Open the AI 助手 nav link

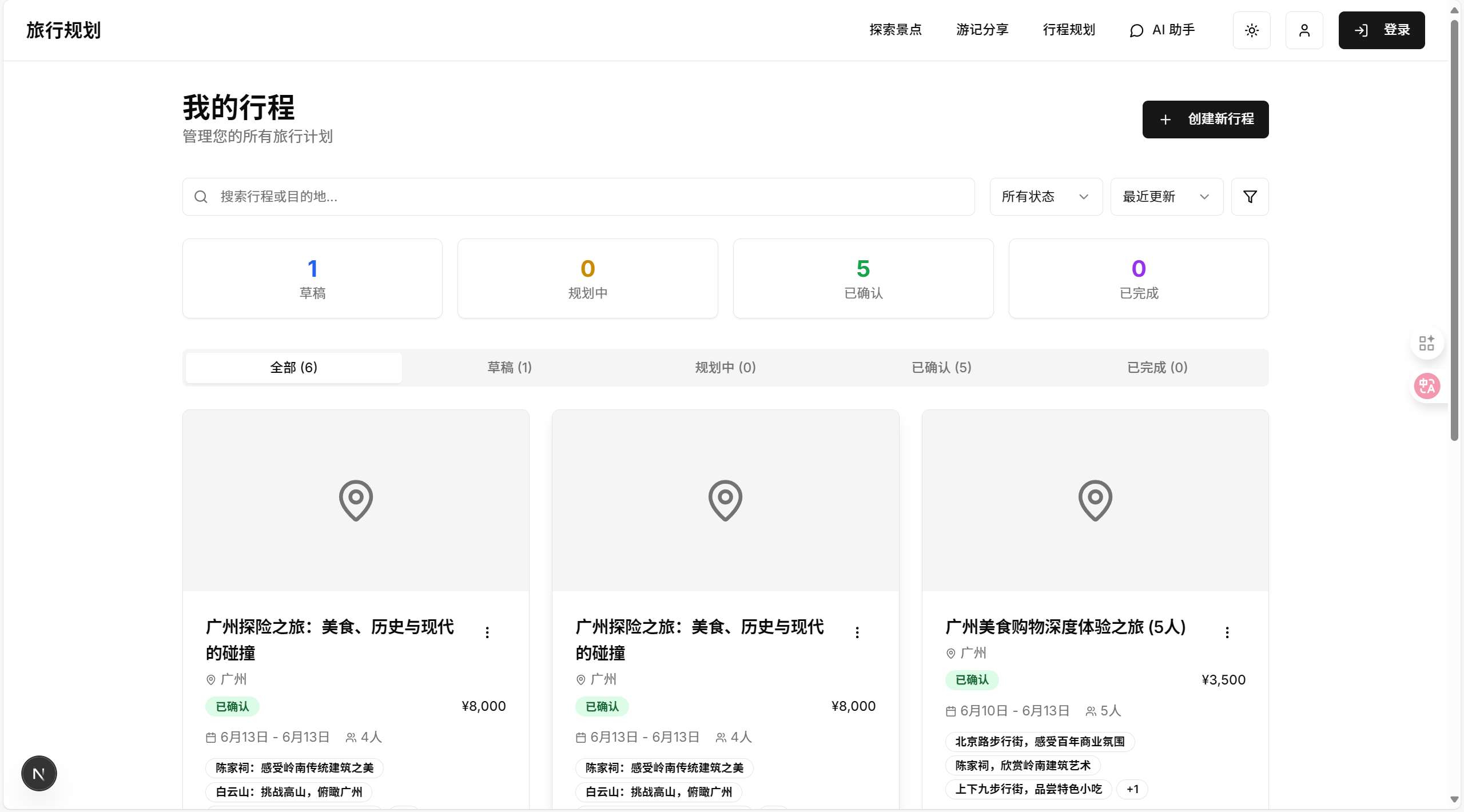(x=1162, y=30)
